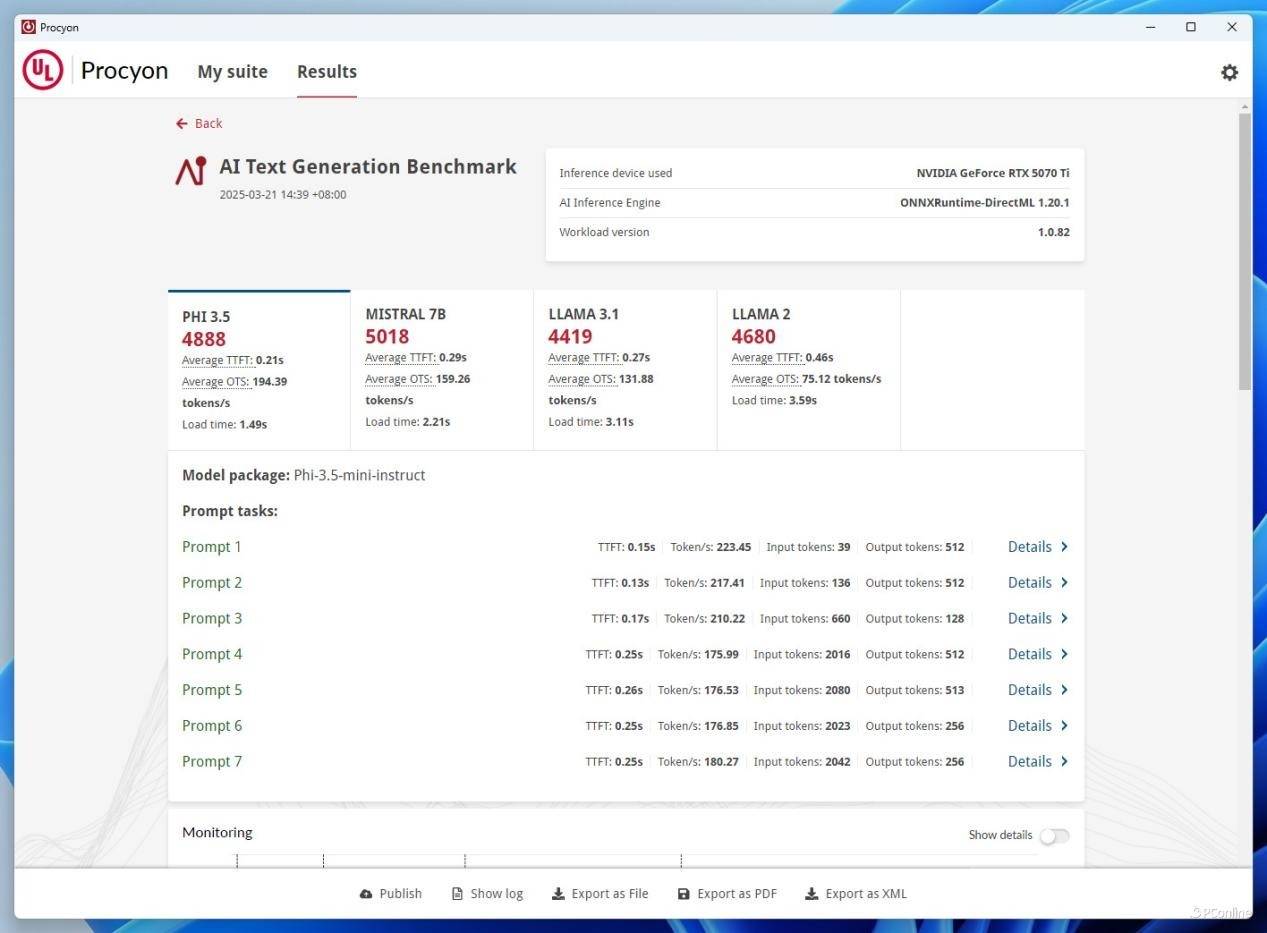Viewport: 1267px width, 933px height.
Task: Click the vertical scrollbar on the right
Action: click(x=1244, y=250)
